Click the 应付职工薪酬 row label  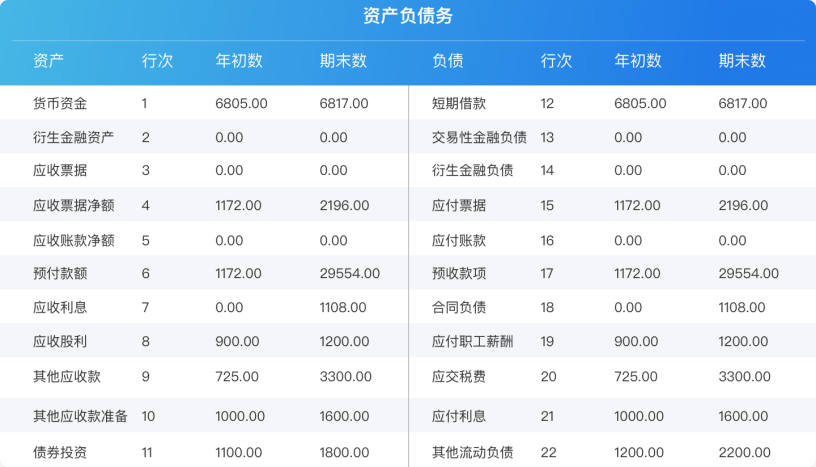(x=472, y=342)
